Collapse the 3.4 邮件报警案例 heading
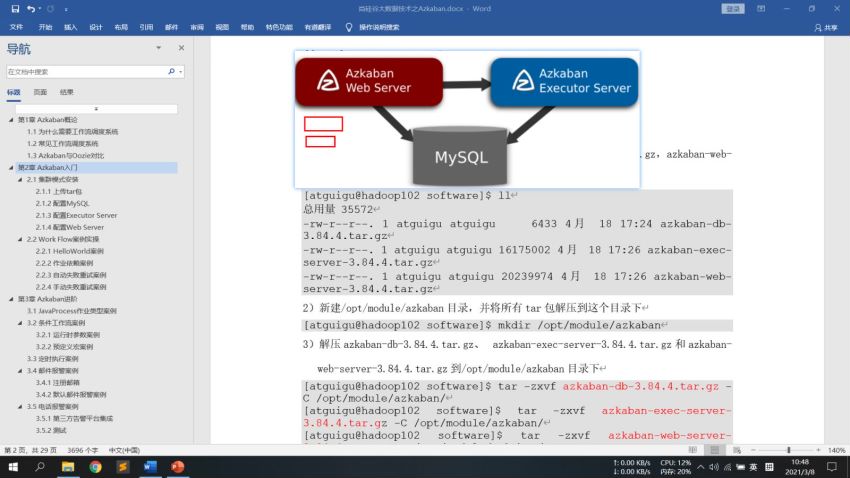Viewport: 850px width, 478px height. [20, 371]
